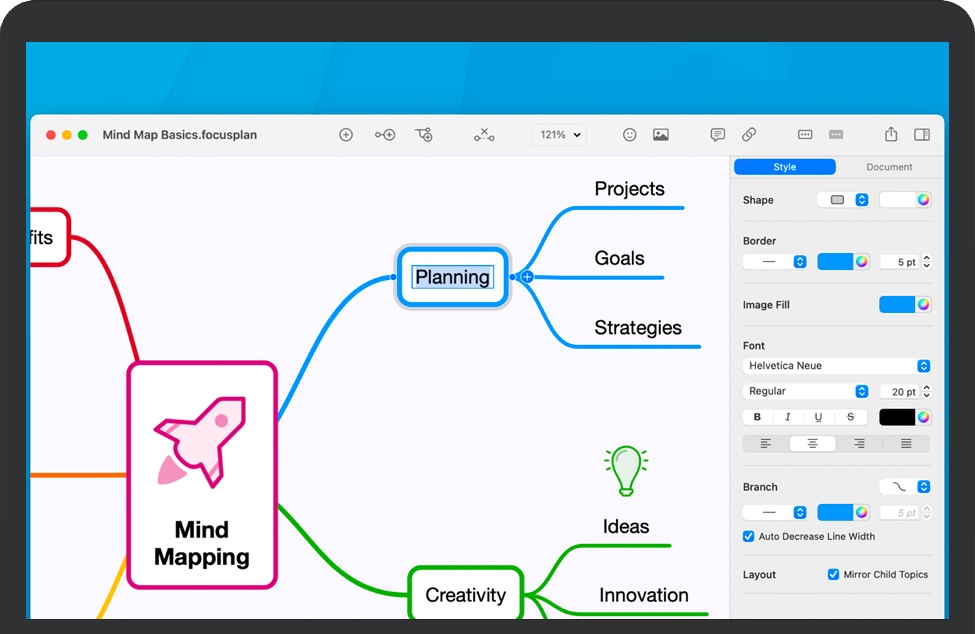Click the link chain icon in toolbar
Viewport: 975px width, 634px height.
tap(749, 135)
